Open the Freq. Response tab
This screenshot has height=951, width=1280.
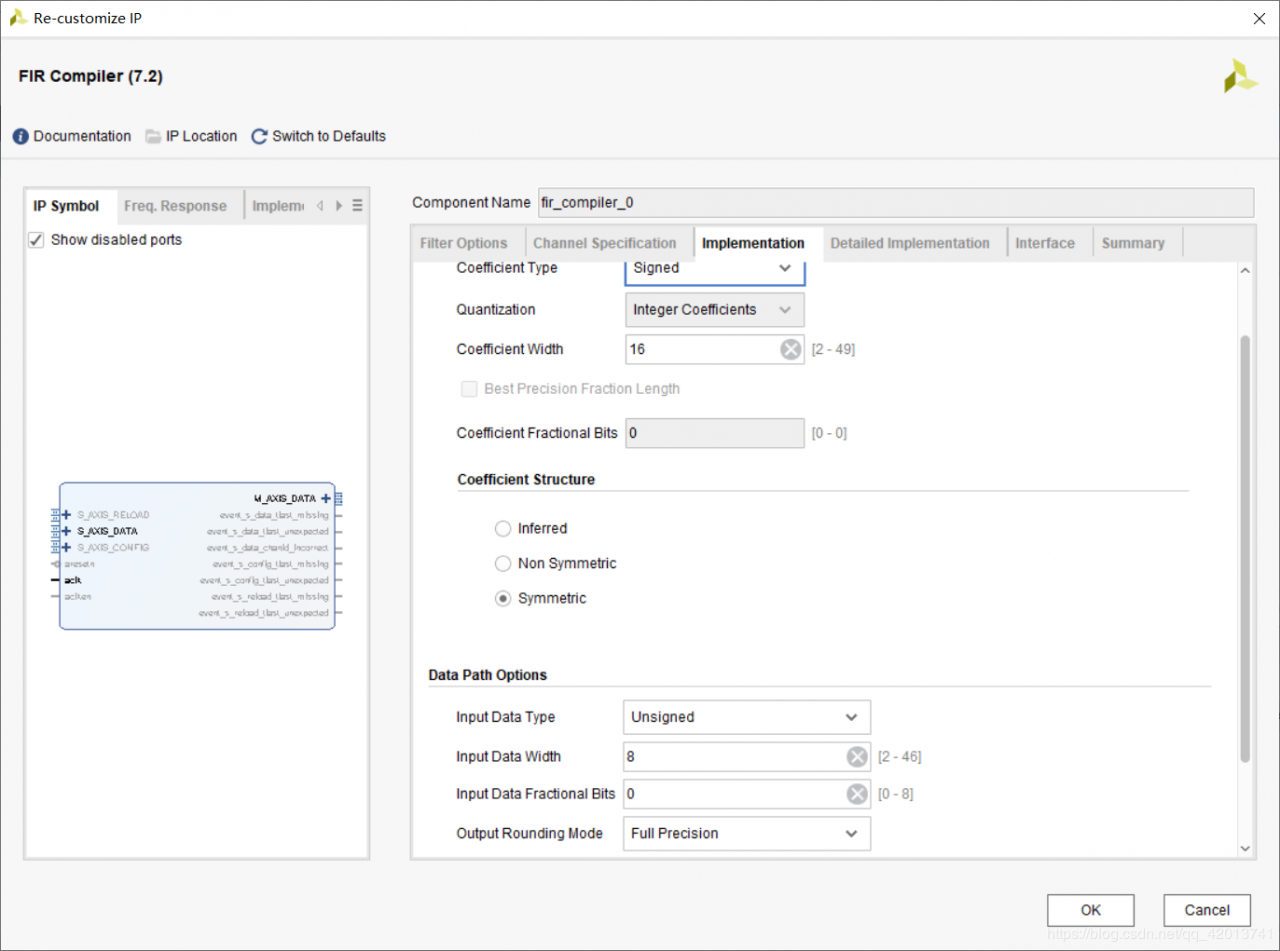[175, 206]
